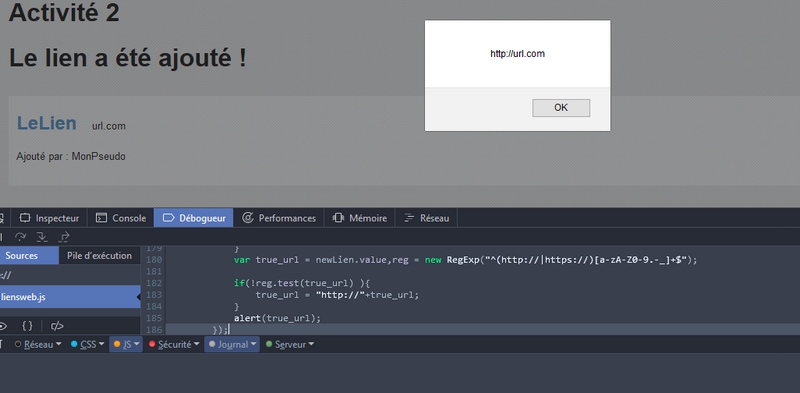
Task: Switch to the Console tab
Action: point(121,218)
